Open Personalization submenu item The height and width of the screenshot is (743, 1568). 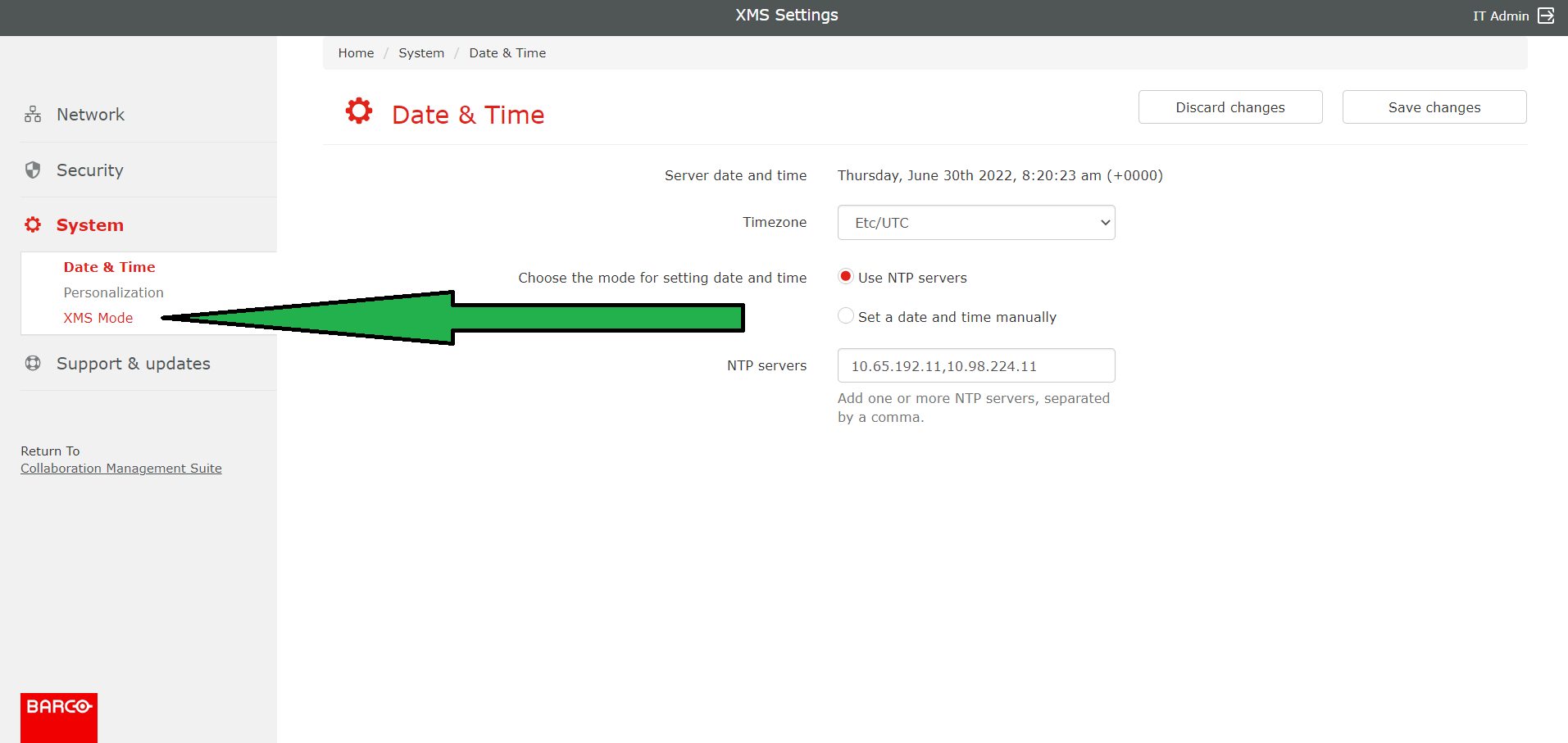pyautogui.click(x=114, y=292)
